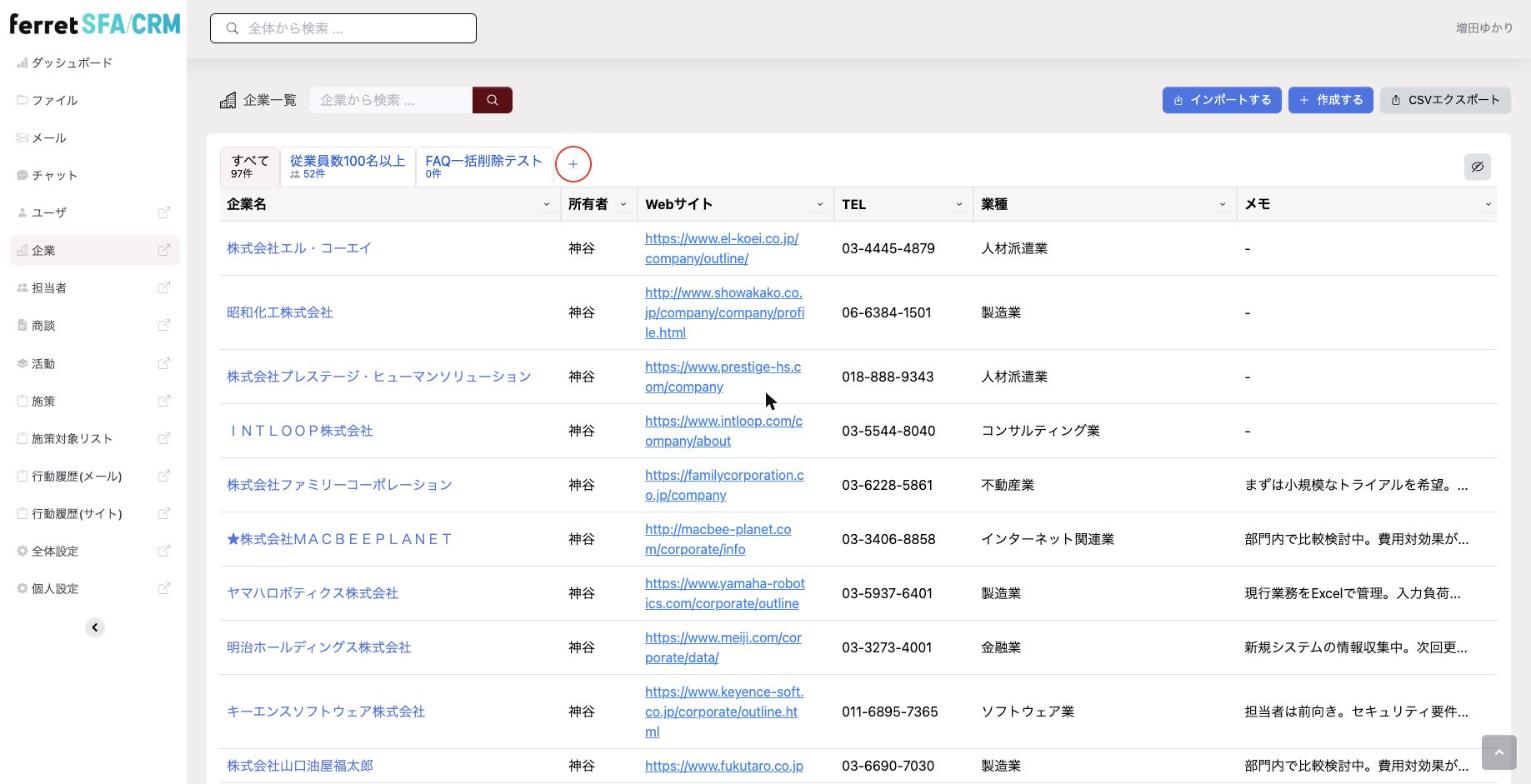The width and height of the screenshot is (1531, 784).
Task: Open 活動 external link icon in sidebar
Action: [164, 363]
